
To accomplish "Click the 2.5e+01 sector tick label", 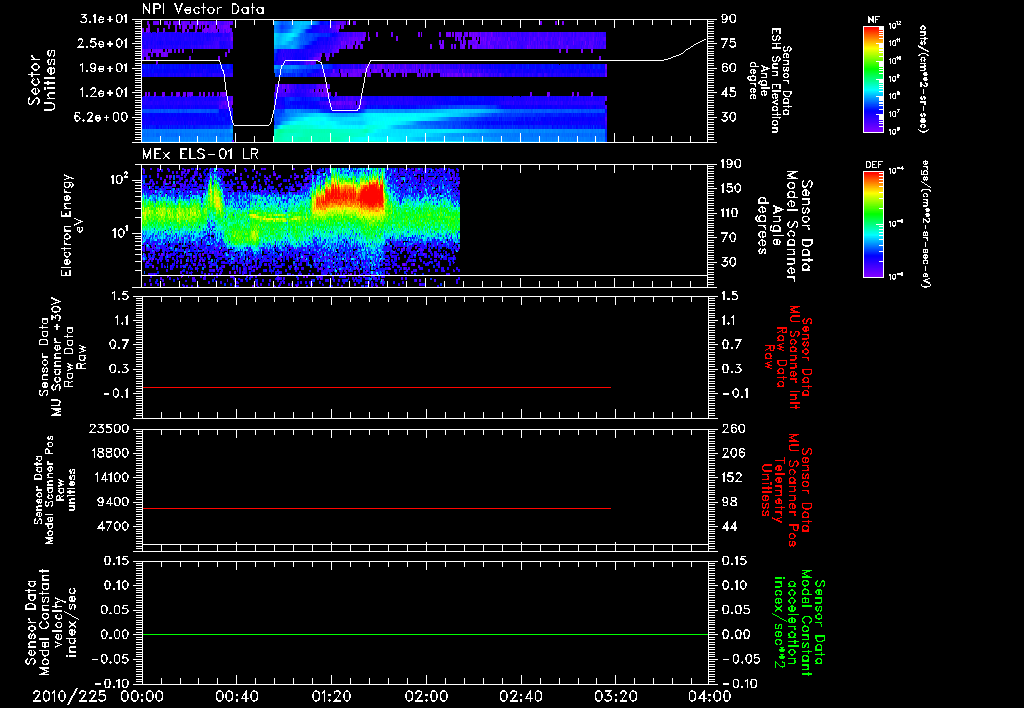I will [103, 43].
